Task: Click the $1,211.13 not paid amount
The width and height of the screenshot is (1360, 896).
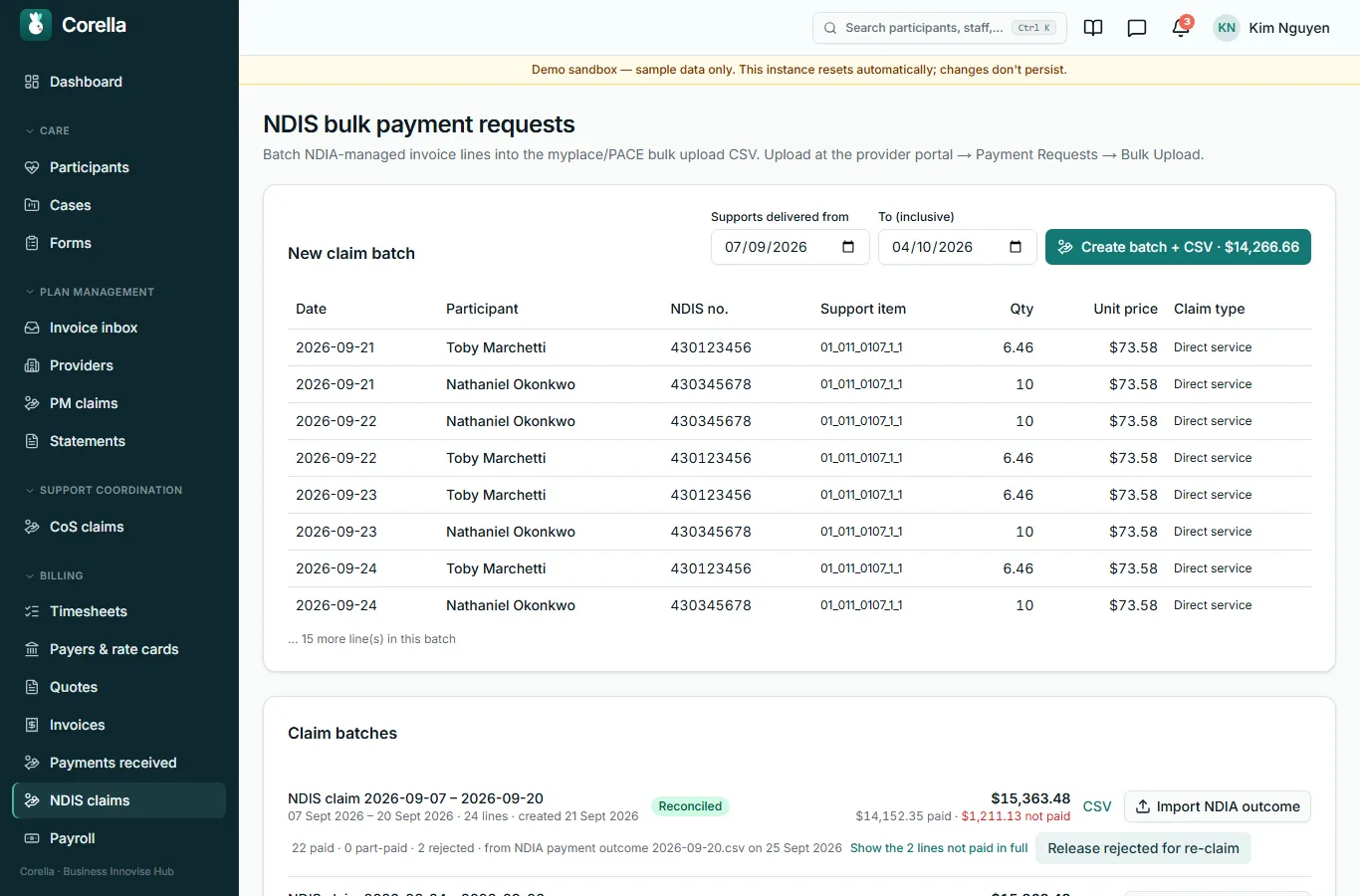Action: [x=1016, y=816]
